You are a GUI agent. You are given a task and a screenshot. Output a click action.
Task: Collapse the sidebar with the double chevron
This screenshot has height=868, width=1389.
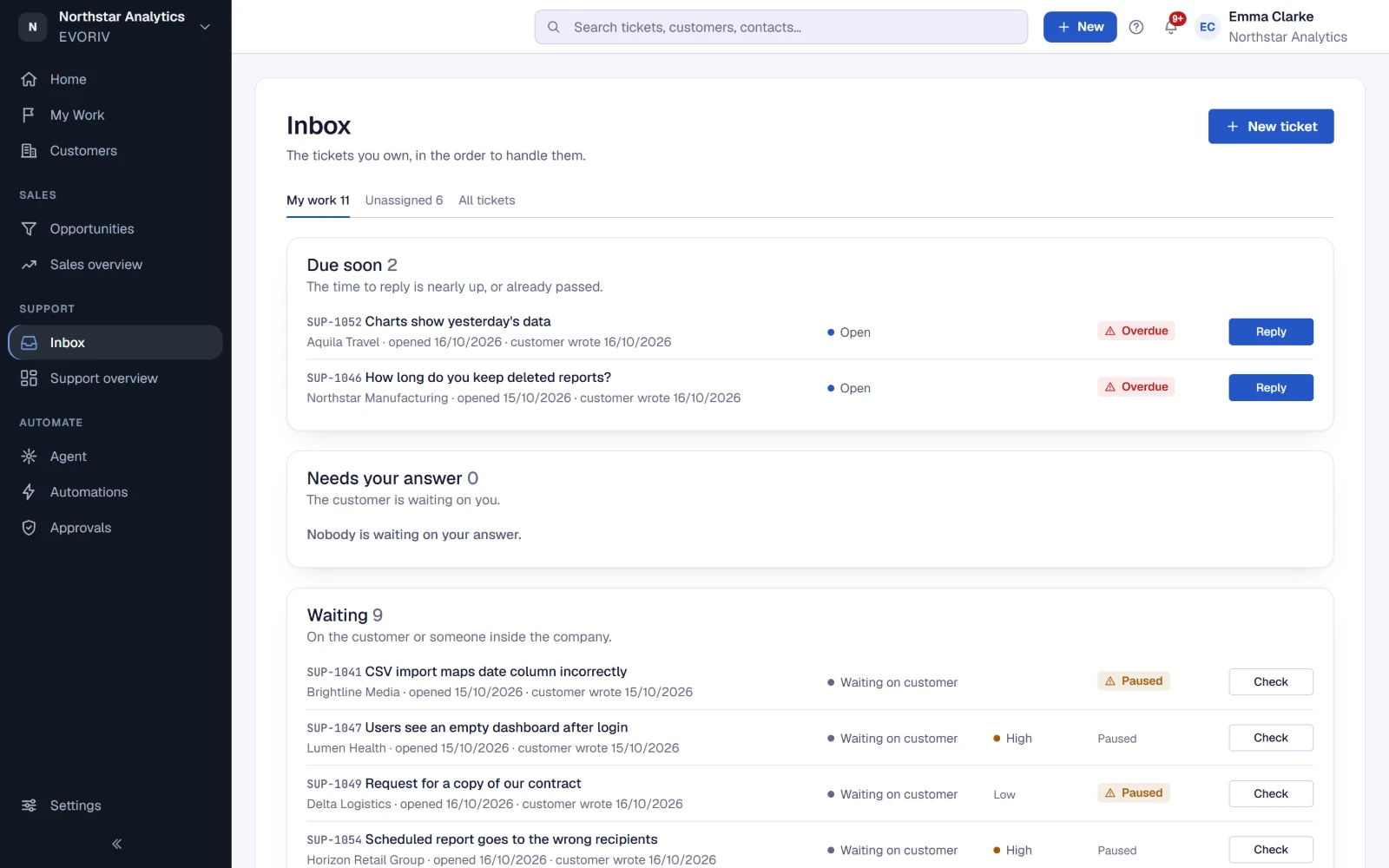click(x=116, y=844)
